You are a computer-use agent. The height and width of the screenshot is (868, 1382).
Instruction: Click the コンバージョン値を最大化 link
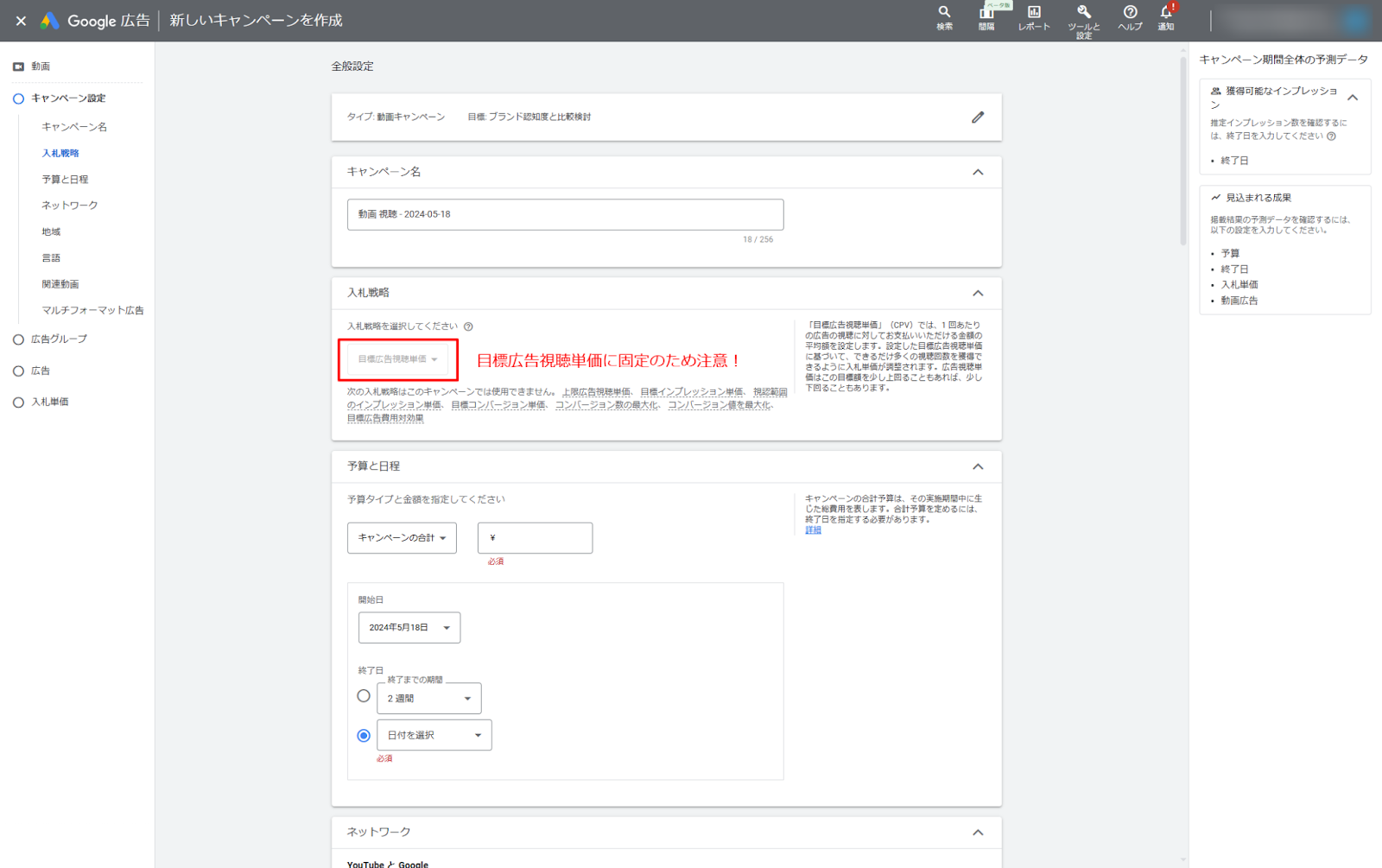click(719, 405)
